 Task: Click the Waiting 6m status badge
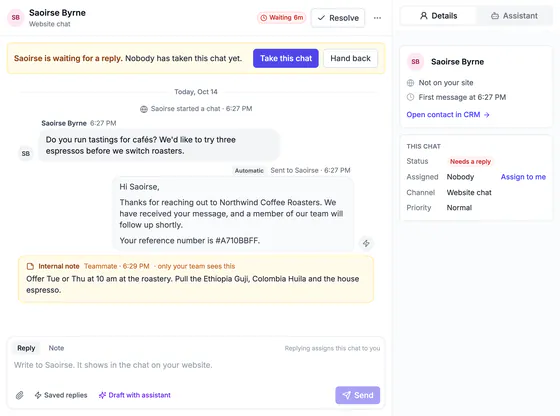(281, 17)
